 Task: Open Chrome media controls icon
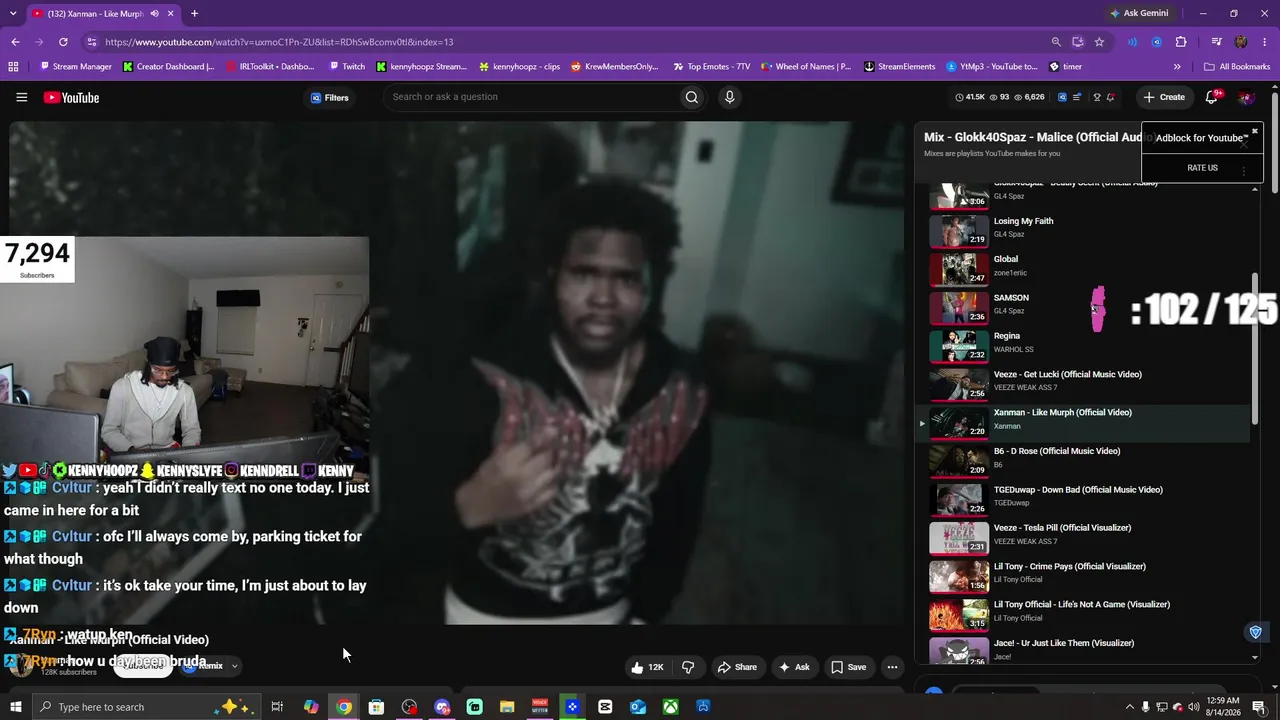pyautogui.click(x=1216, y=42)
